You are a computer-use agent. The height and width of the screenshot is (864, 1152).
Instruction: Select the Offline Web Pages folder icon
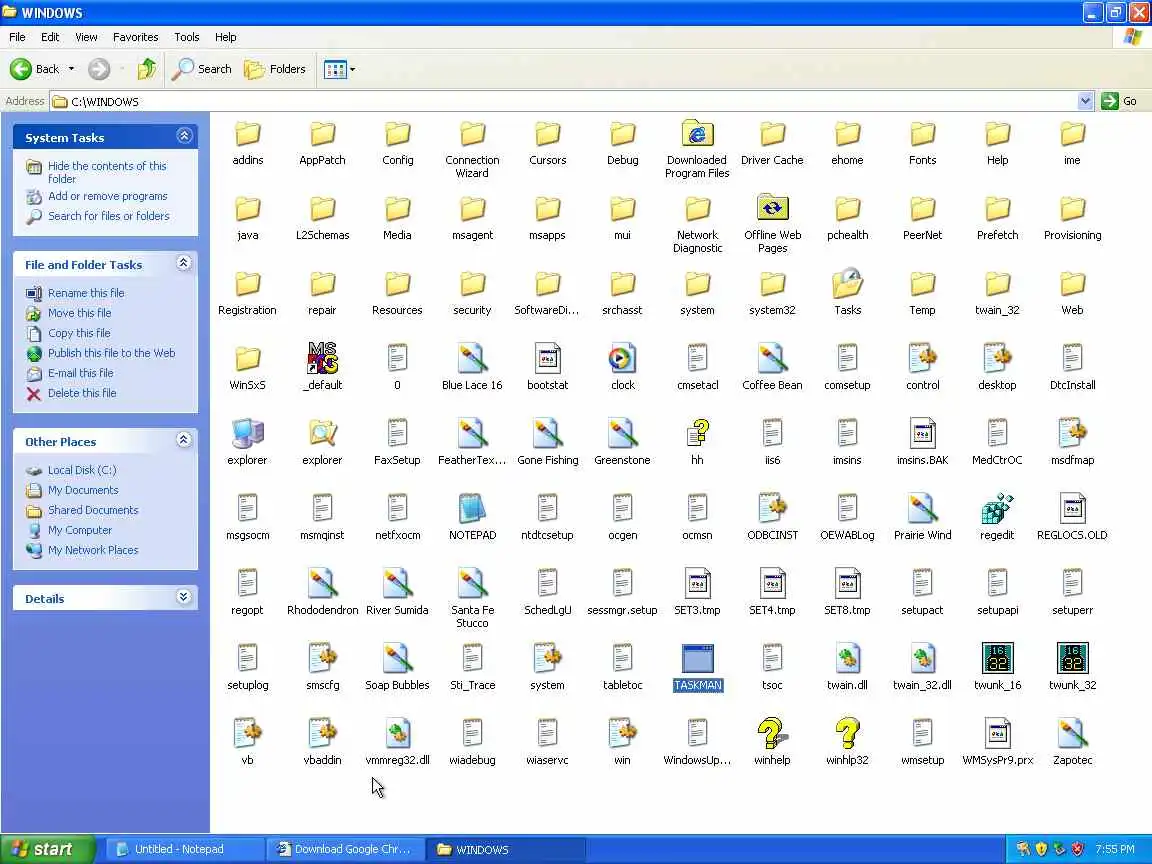(772, 209)
